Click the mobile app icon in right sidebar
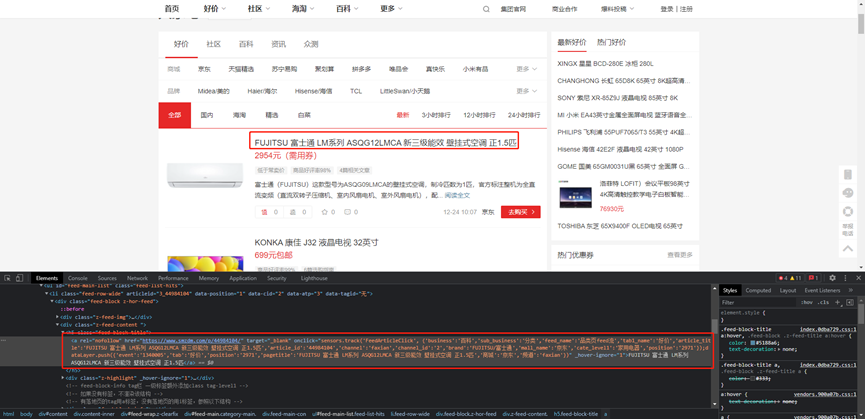Image resolution: width=865 pixels, height=419 pixels. click(x=848, y=174)
